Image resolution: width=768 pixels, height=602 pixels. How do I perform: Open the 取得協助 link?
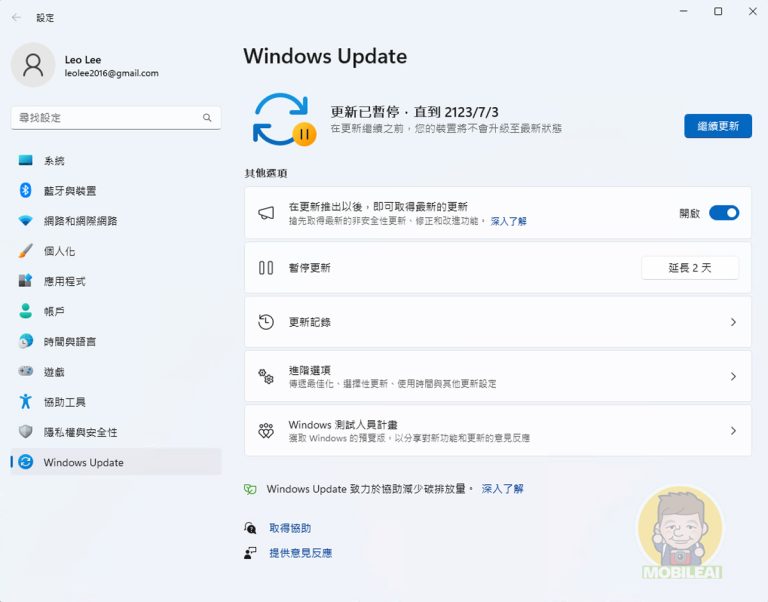(x=290, y=528)
